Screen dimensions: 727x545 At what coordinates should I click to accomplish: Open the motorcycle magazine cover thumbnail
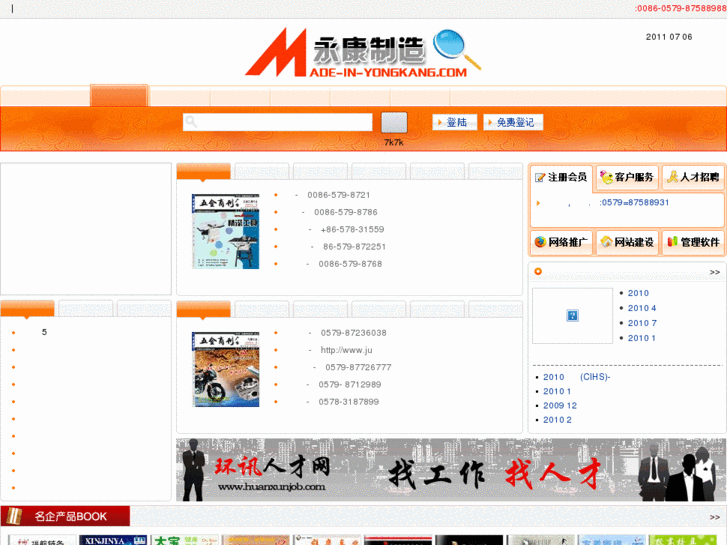(226, 369)
